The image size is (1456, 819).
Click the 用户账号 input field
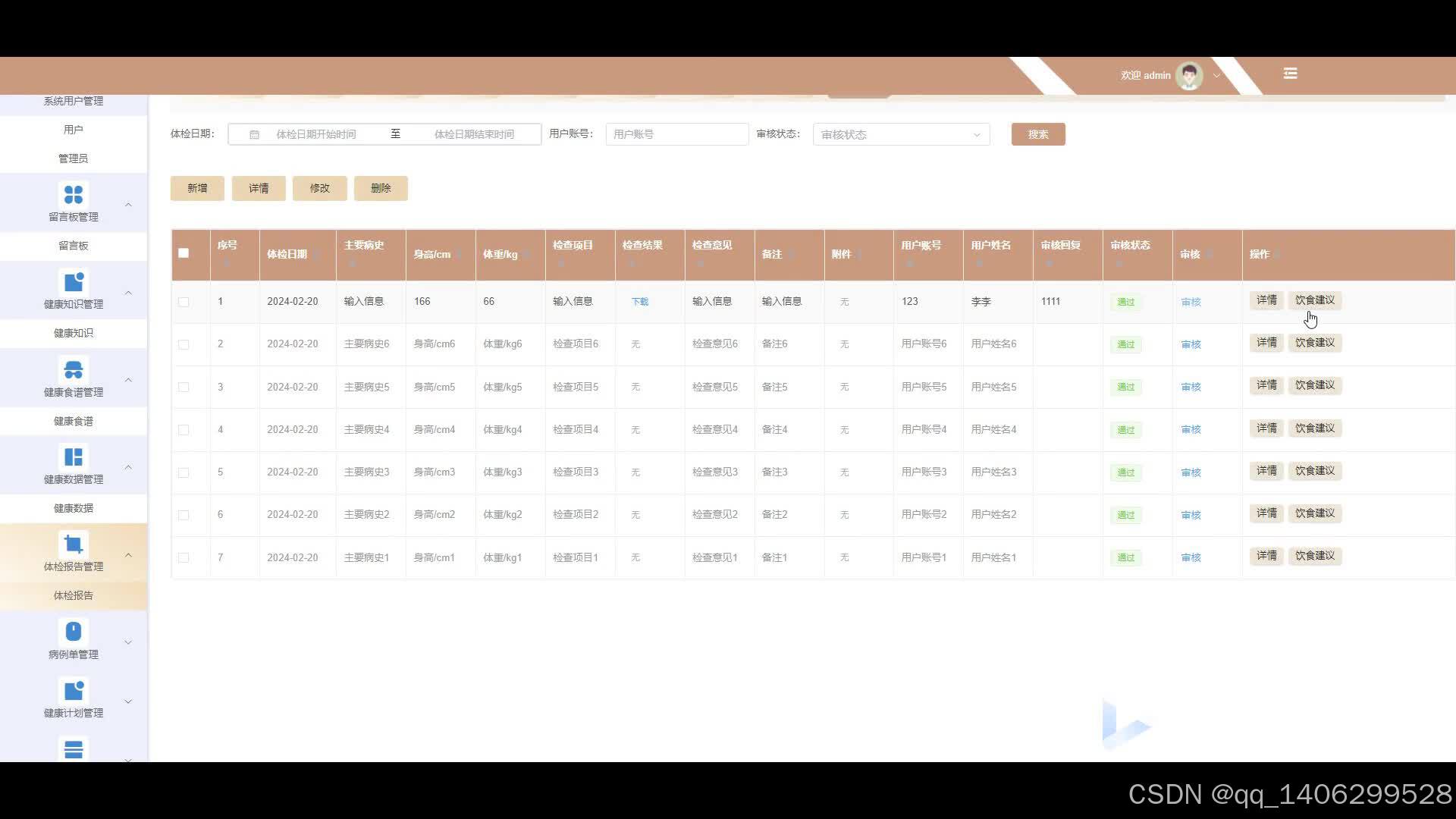click(676, 134)
